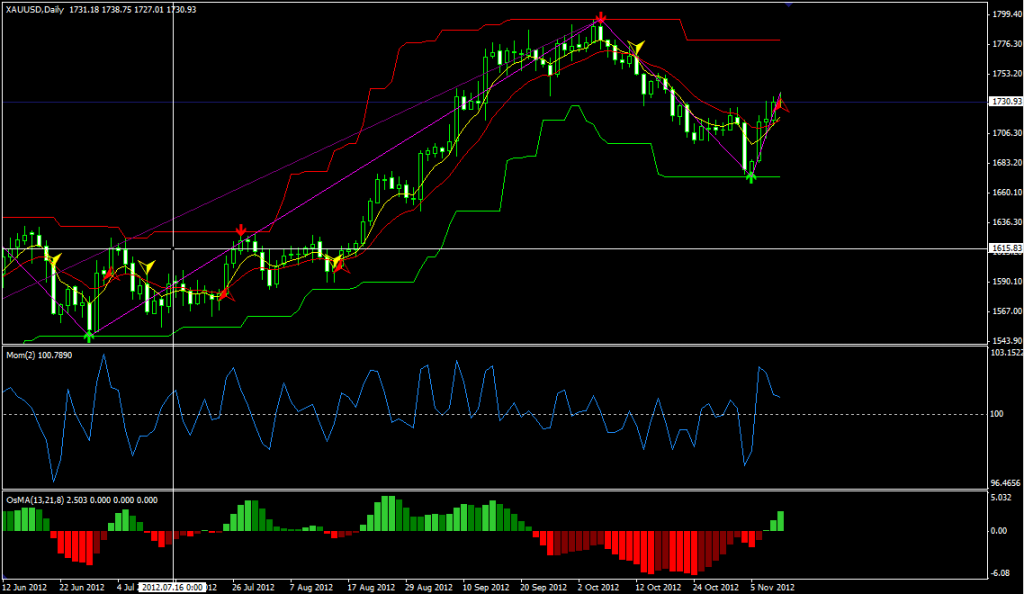Click price level 1753.20 on axis
This screenshot has width=1024, height=594.
1007,74
